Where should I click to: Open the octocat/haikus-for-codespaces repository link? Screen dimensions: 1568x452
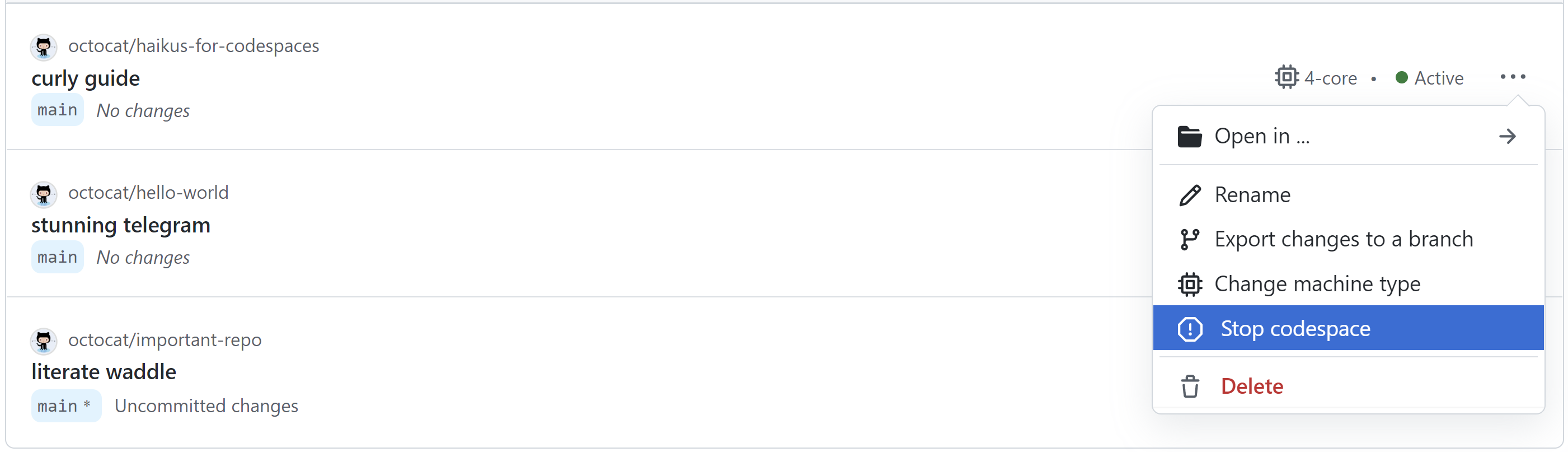click(x=194, y=46)
